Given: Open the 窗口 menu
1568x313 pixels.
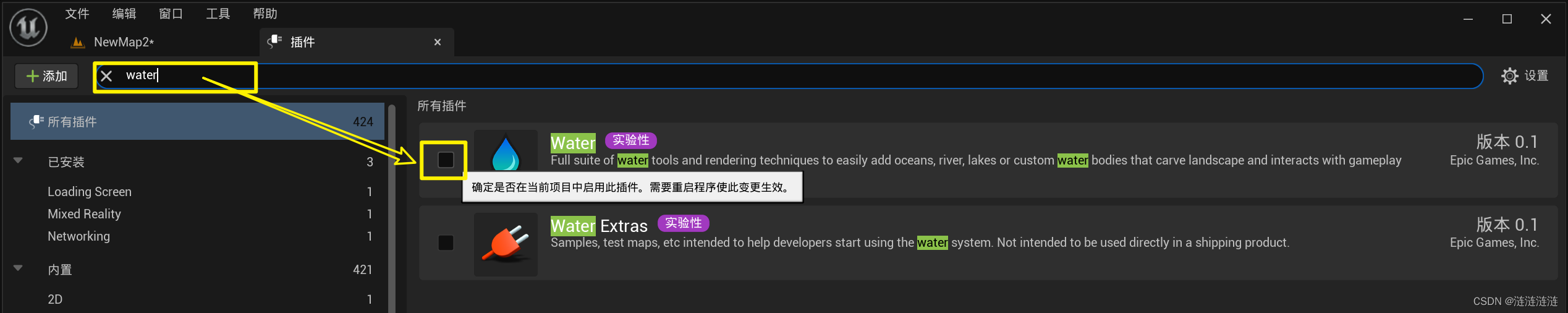Looking at the screenshot, I should click(x=171, y=14).
